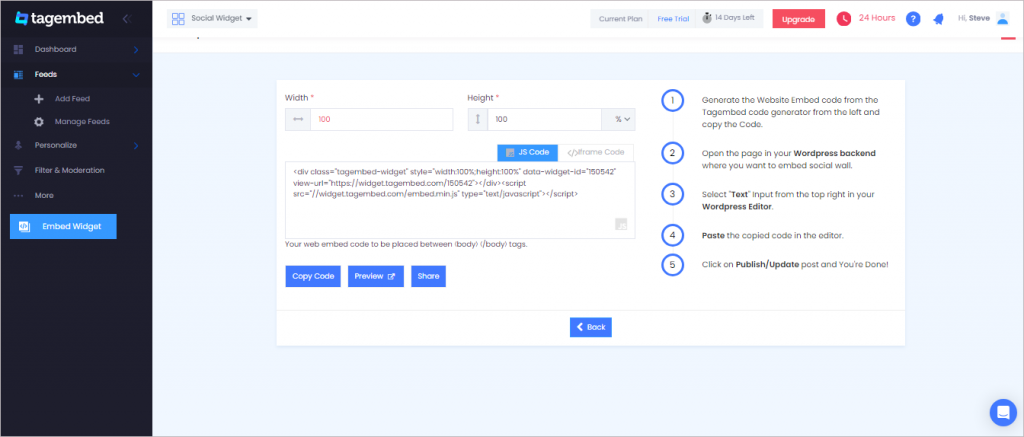Screen dimensions: 1024x437
Task: Click the Embed Widget button
Action: pos(63,227)
